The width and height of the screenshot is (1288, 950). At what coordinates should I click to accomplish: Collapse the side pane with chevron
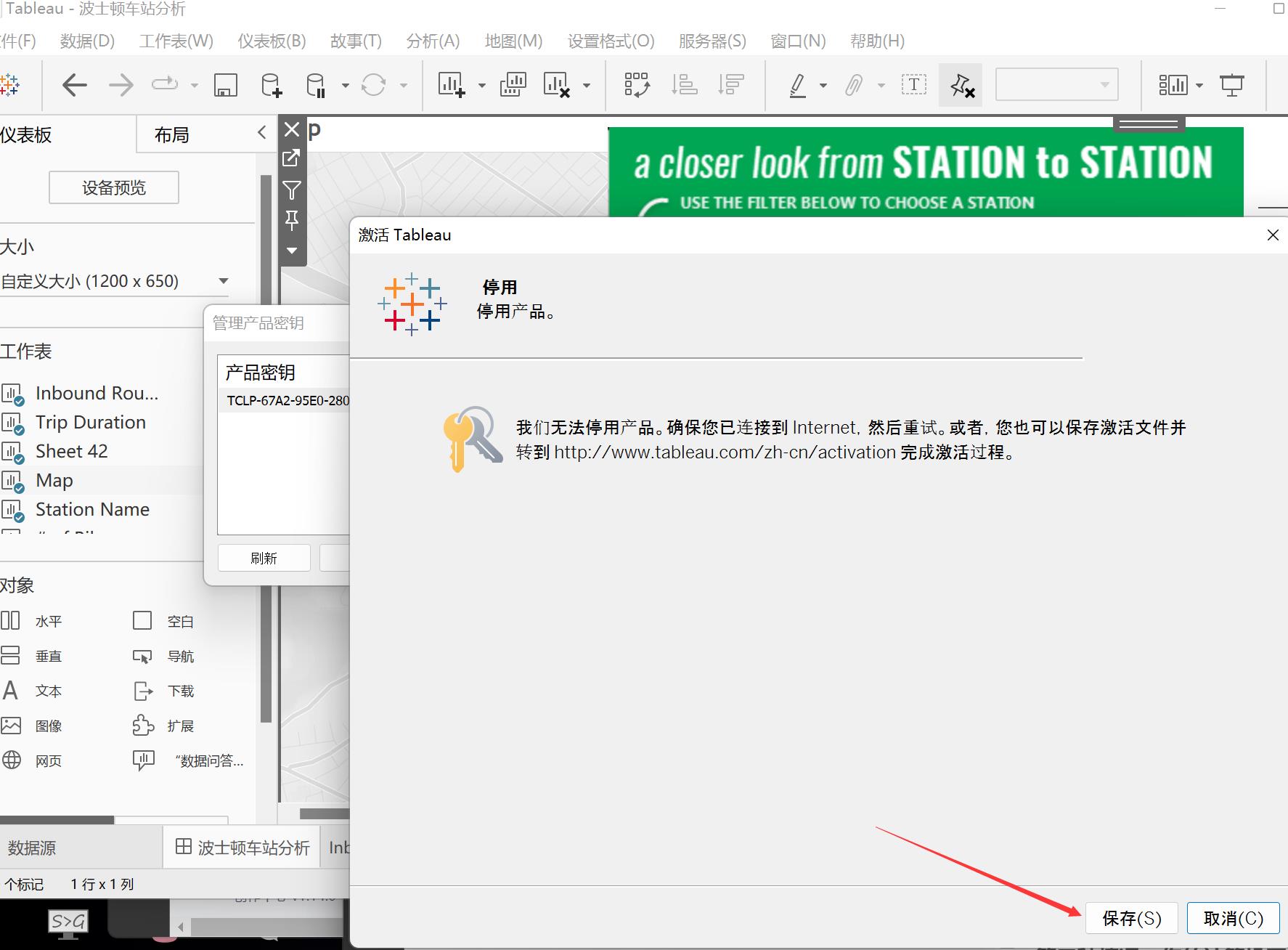click(262, 132)
